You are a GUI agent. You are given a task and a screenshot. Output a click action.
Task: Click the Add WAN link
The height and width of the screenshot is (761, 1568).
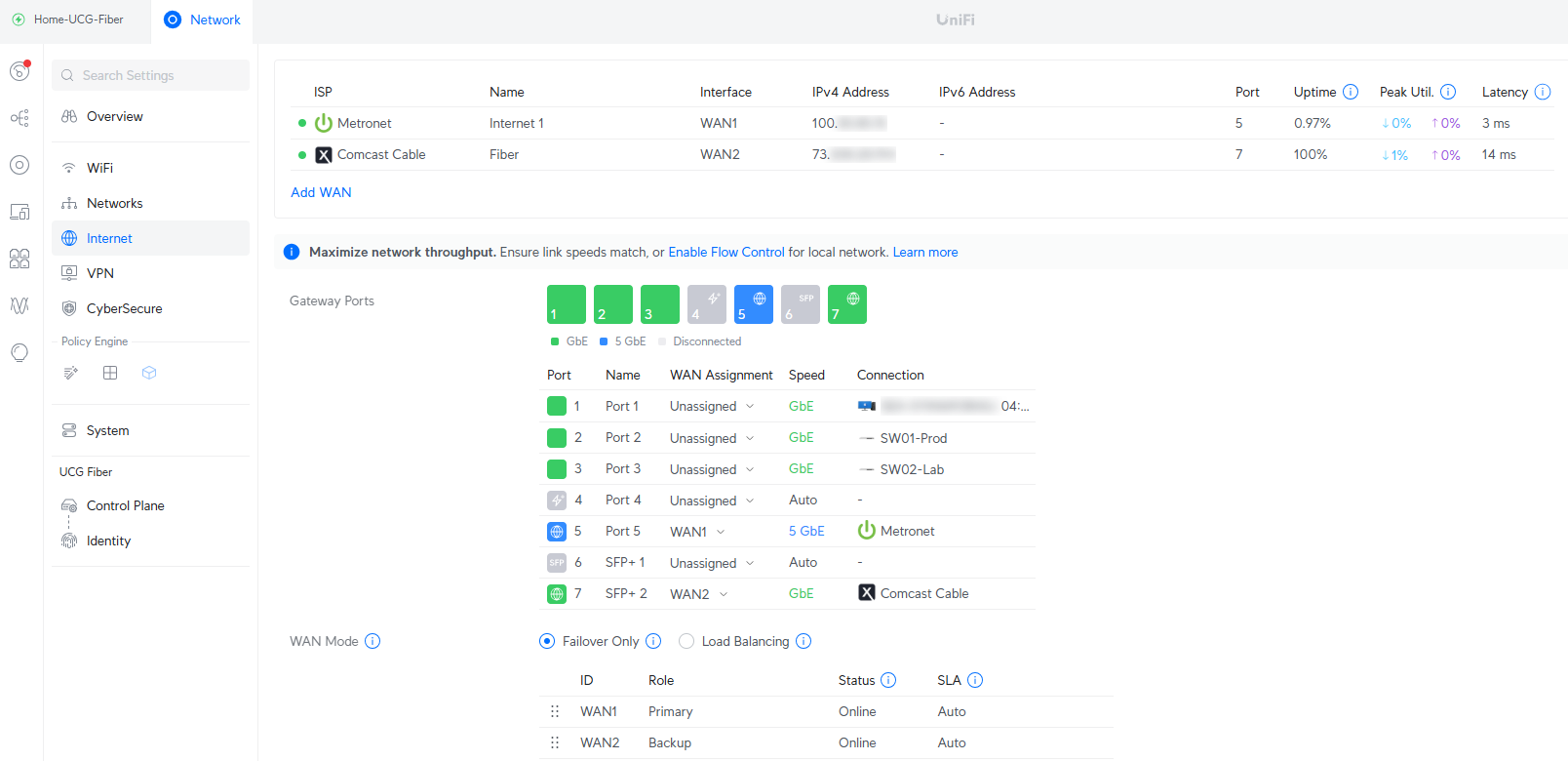[321, 192]
